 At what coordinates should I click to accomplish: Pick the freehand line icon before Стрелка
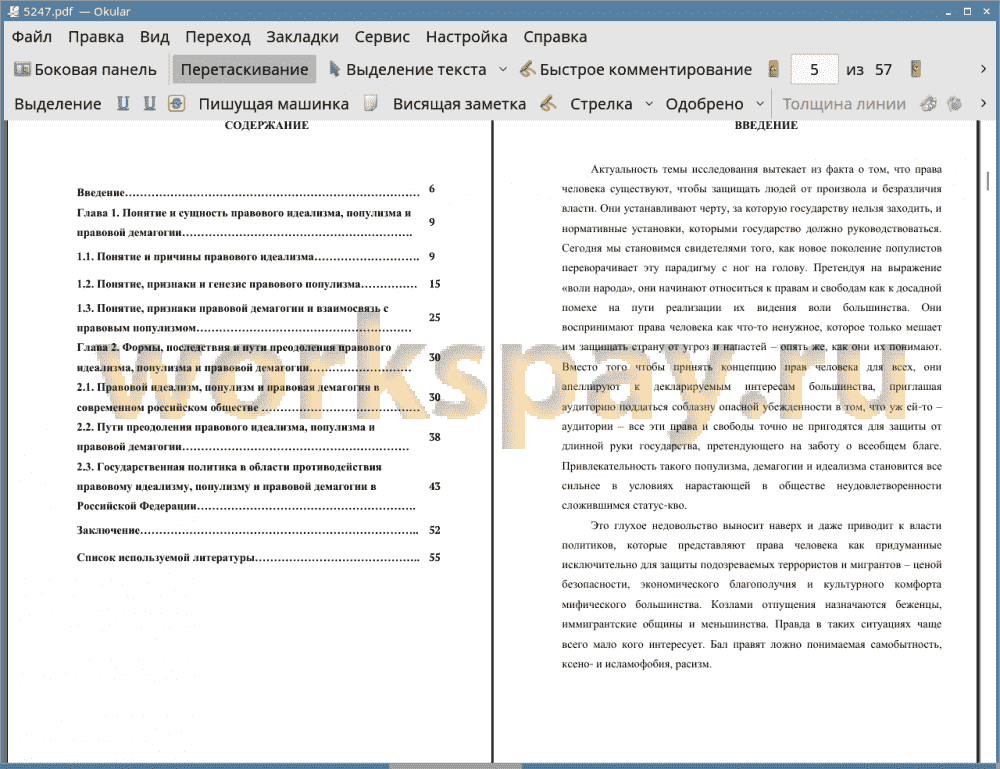pos(548,103)
